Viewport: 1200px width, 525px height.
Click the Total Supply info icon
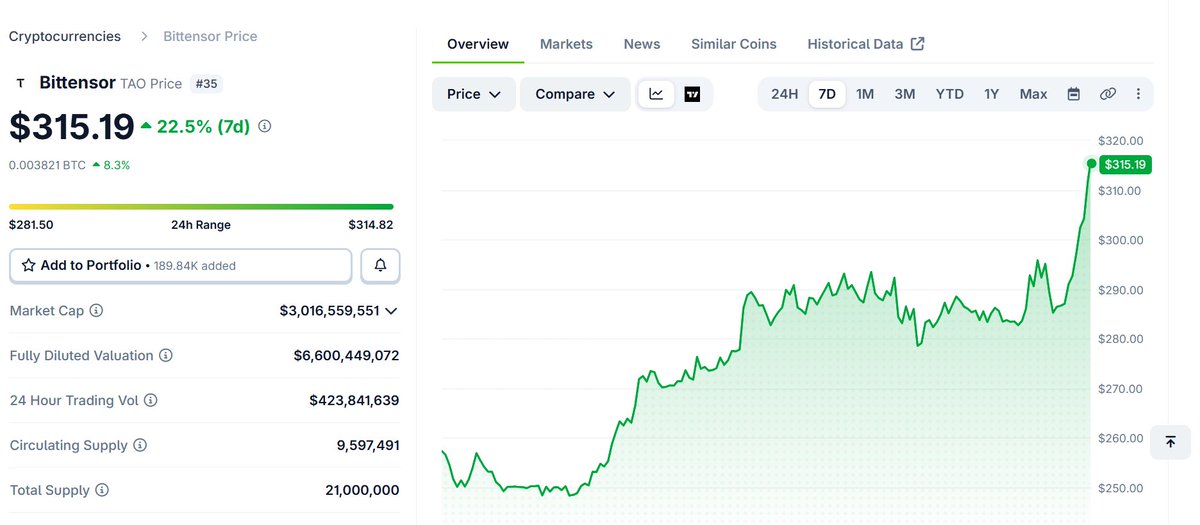102,490
